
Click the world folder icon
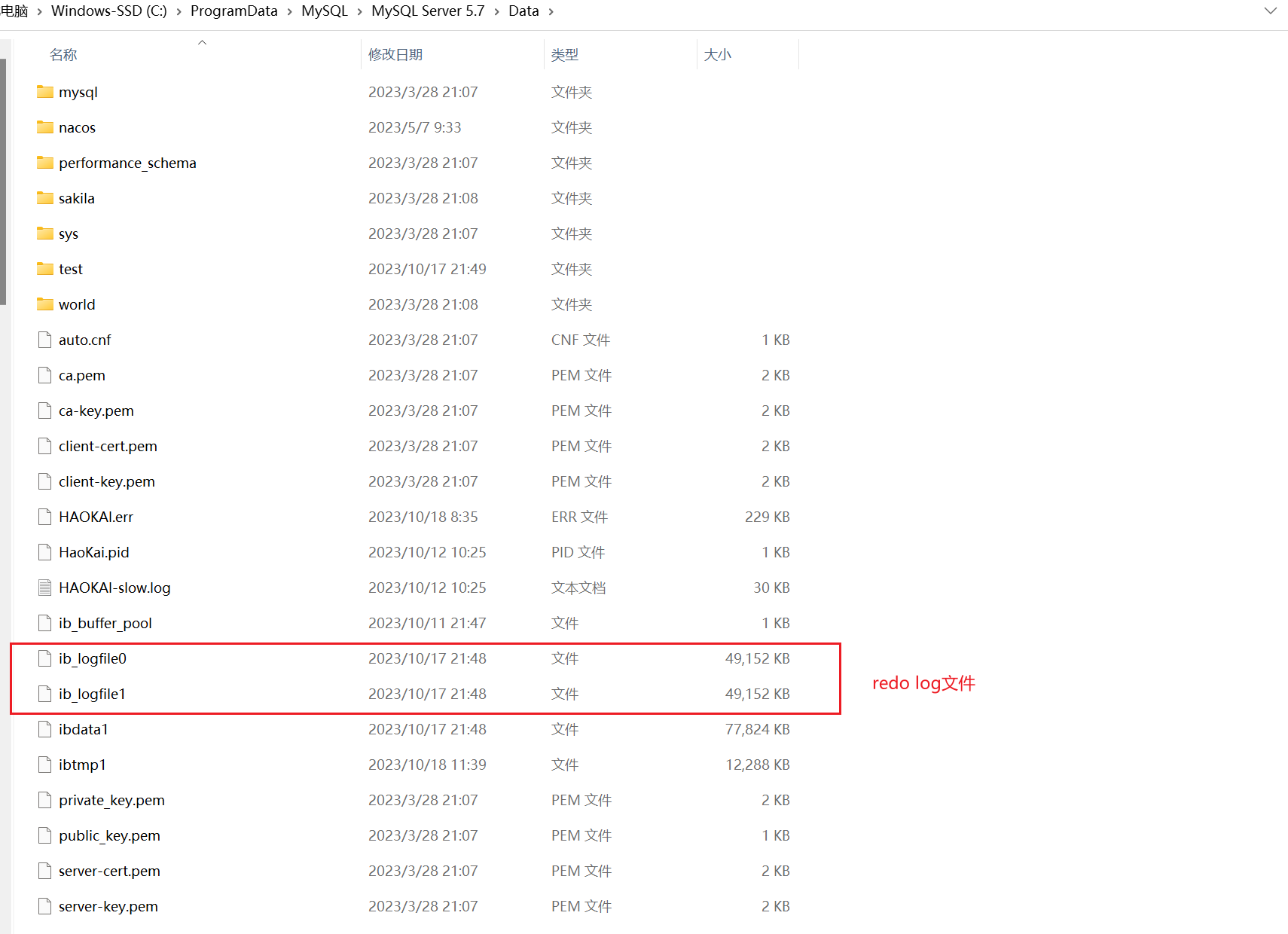point(45,304)
